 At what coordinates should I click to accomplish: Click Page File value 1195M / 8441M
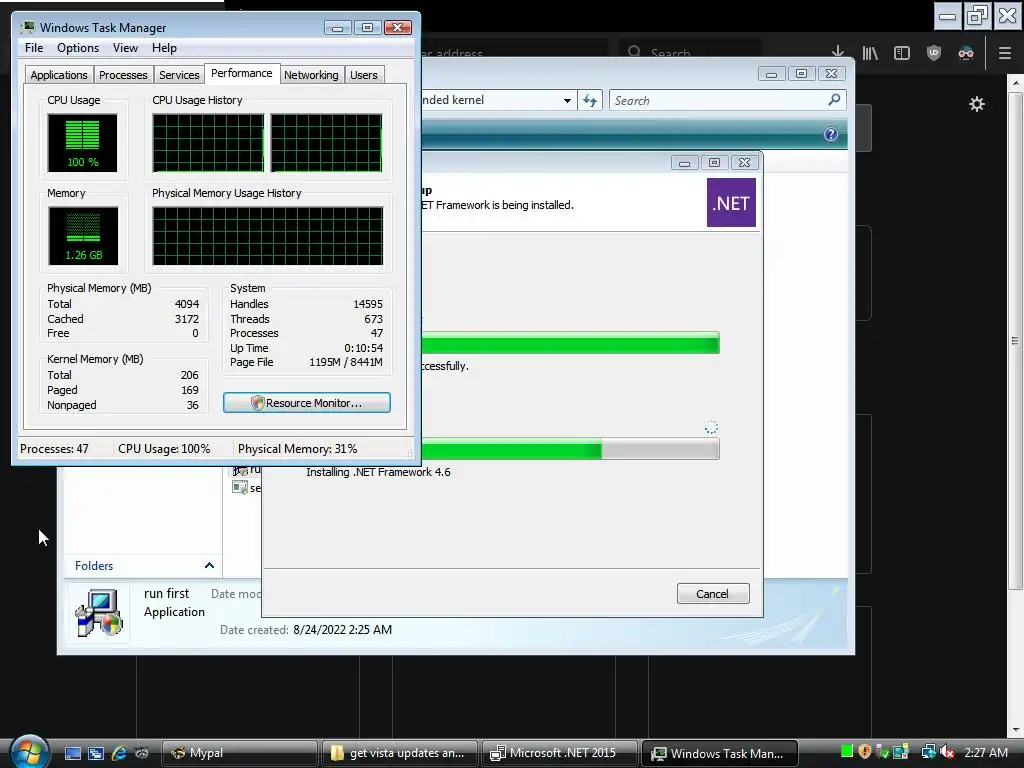tap(345, 362)
